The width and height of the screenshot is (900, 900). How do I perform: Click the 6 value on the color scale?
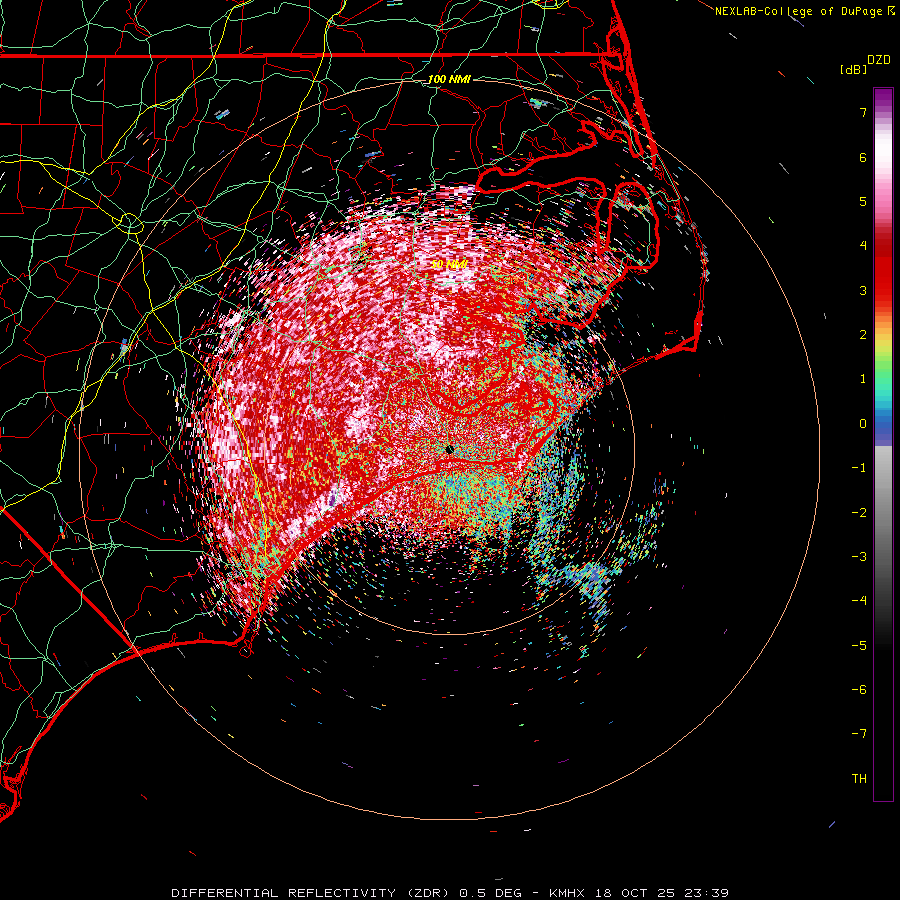(863, 157)
